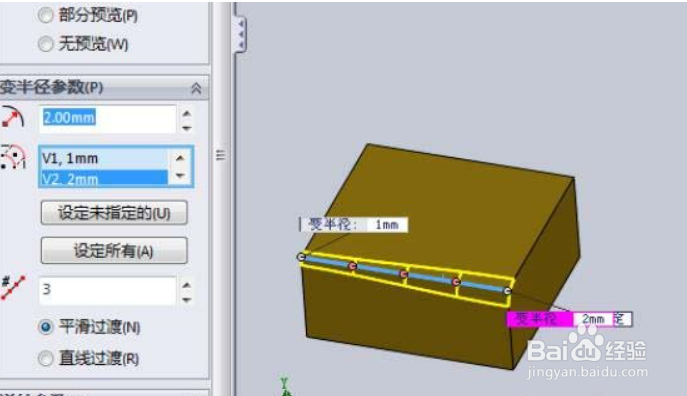Screen dimensions: 687x396
Task: Click the panel splitter grip handle
Action: click(x=221, y=155)
